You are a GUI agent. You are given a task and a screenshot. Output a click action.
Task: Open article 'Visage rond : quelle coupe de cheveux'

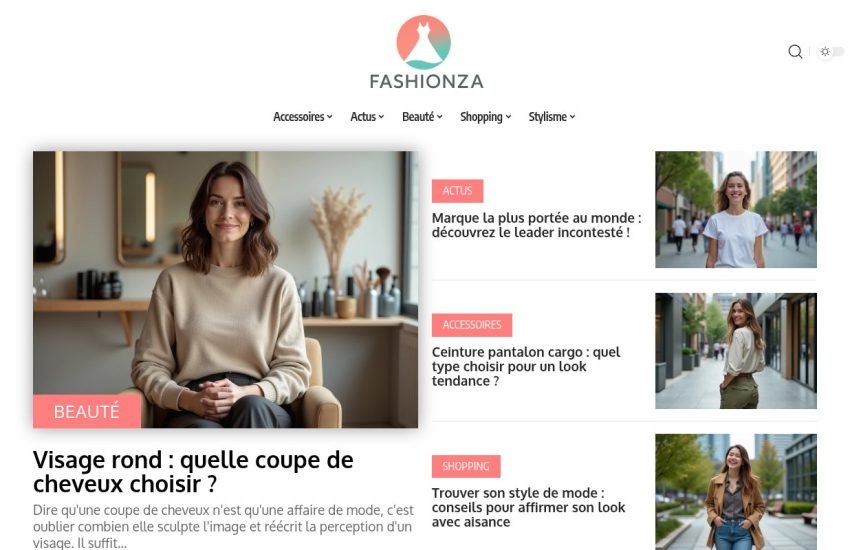(193, 471)
